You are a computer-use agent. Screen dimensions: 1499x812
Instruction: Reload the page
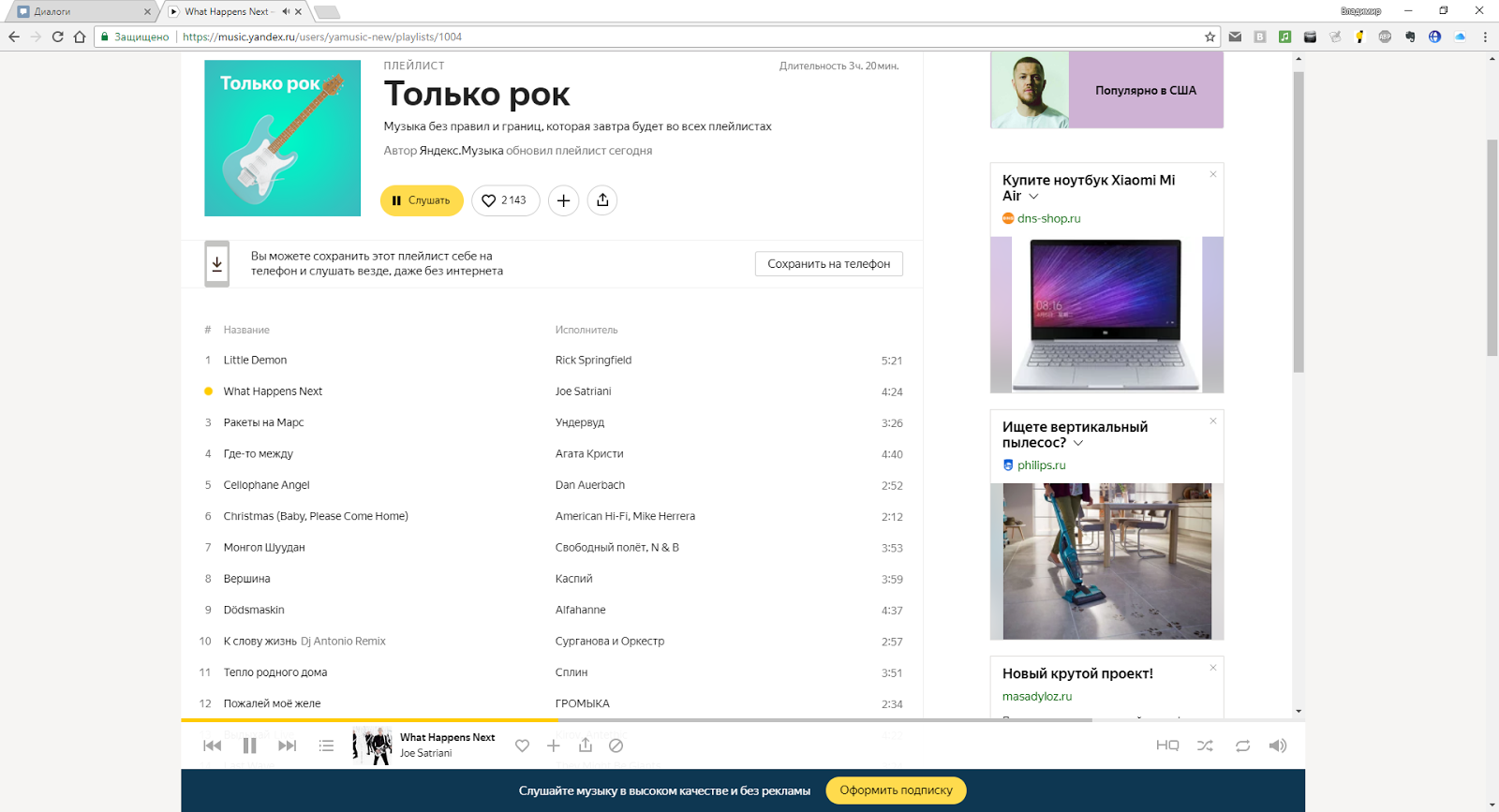(x=58, y=37)
